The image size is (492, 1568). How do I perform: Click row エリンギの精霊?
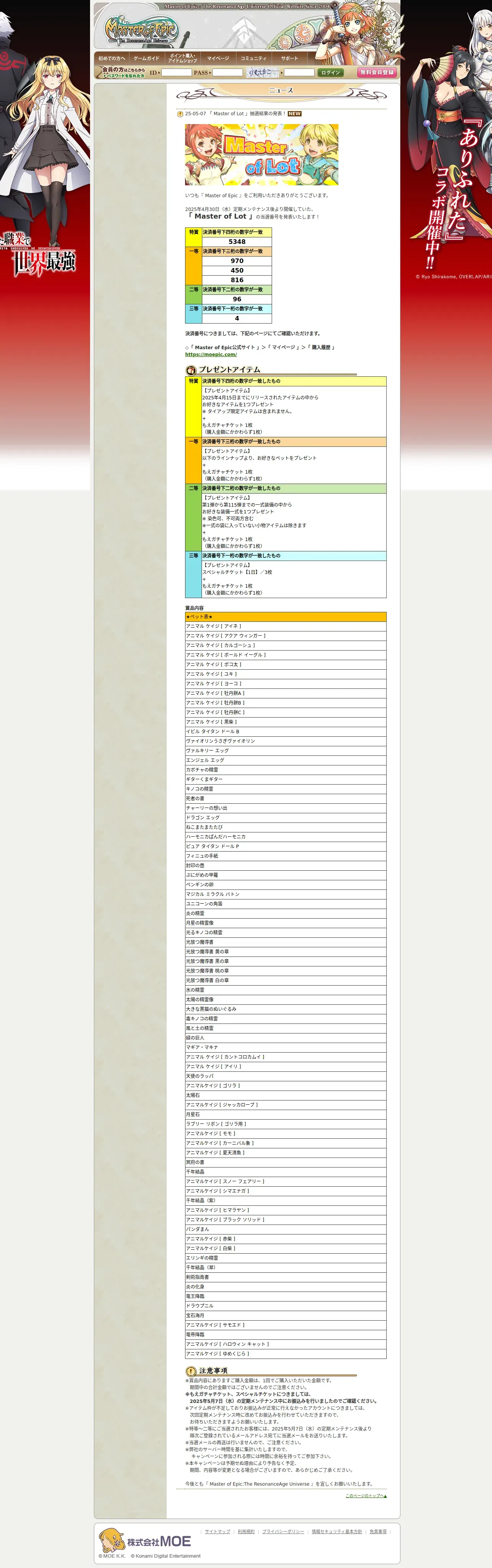coord(285,1257)
